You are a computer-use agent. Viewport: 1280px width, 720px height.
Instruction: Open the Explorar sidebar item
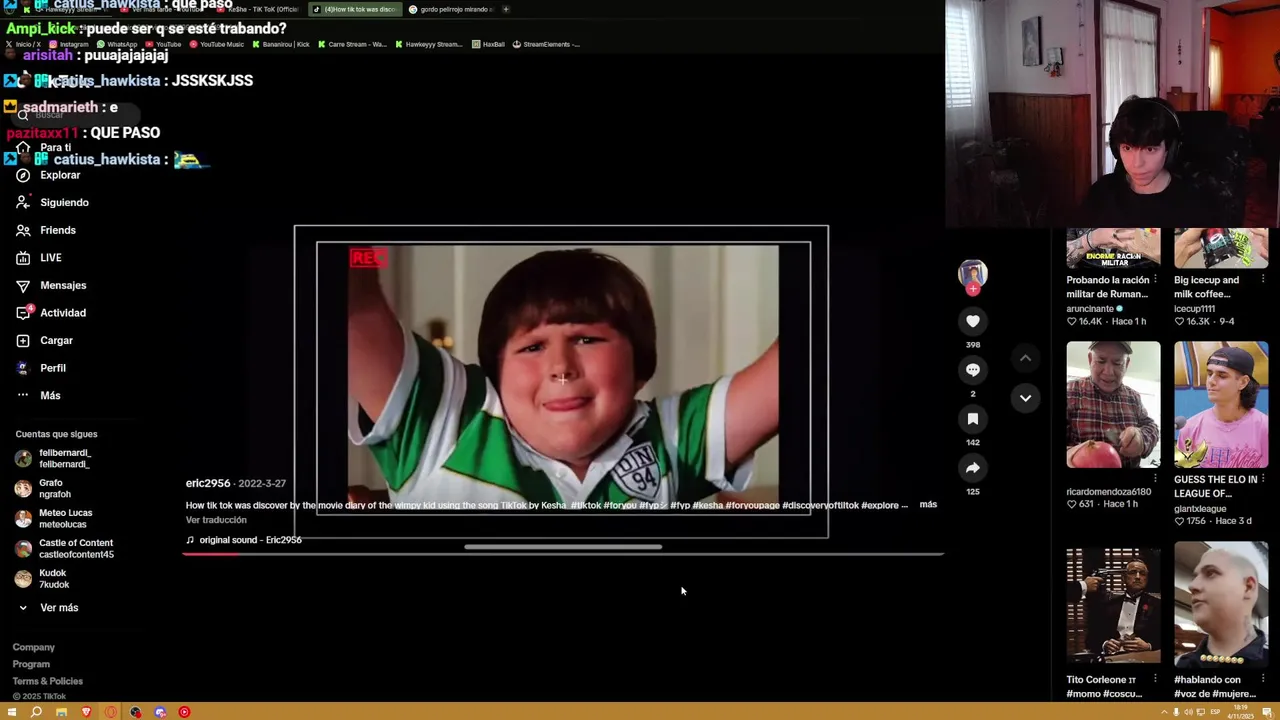click(x=48, y=175)
